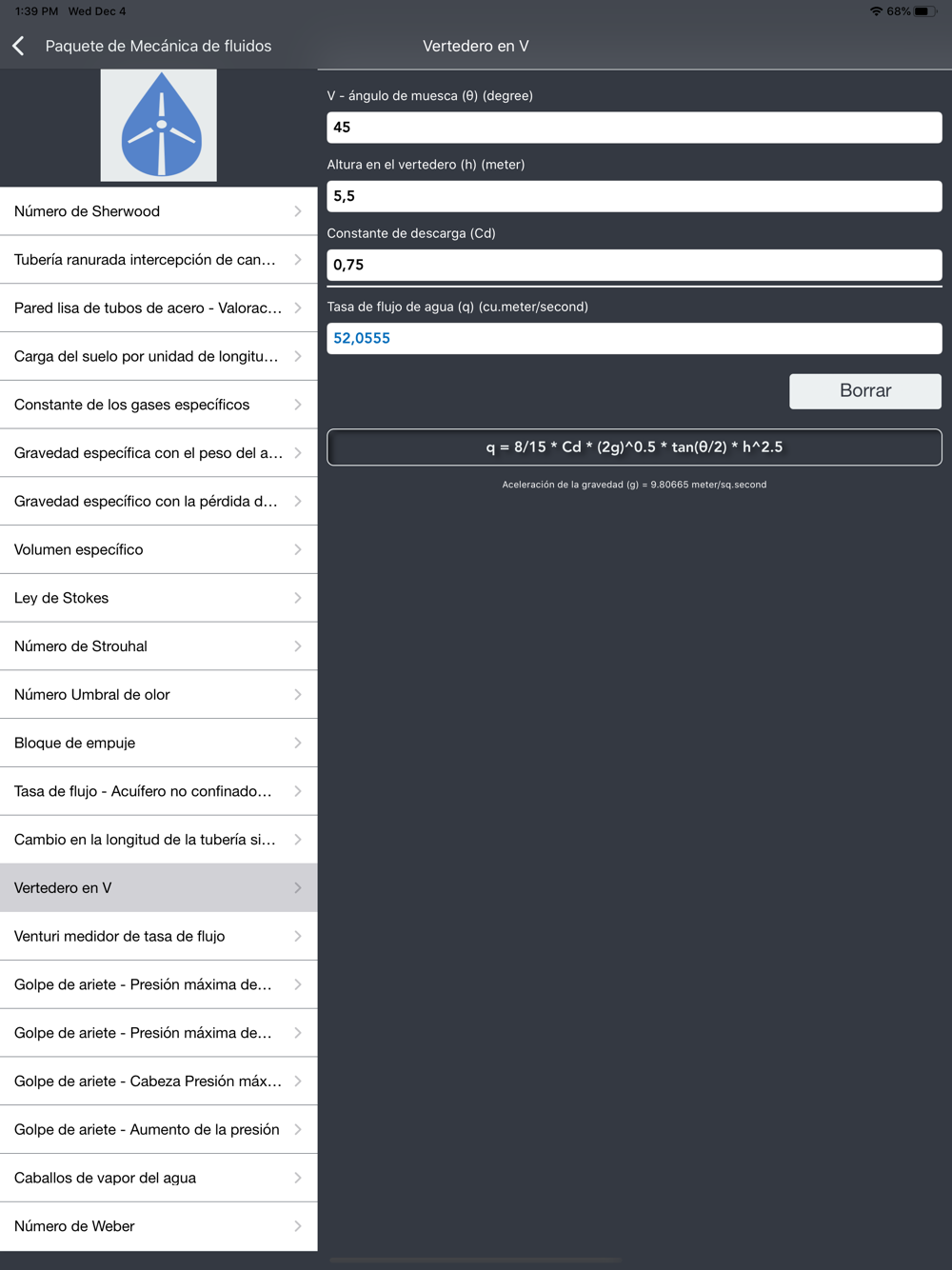Tap Tasa de flujo - Acuífero no confinado

(x=143, y=791)
